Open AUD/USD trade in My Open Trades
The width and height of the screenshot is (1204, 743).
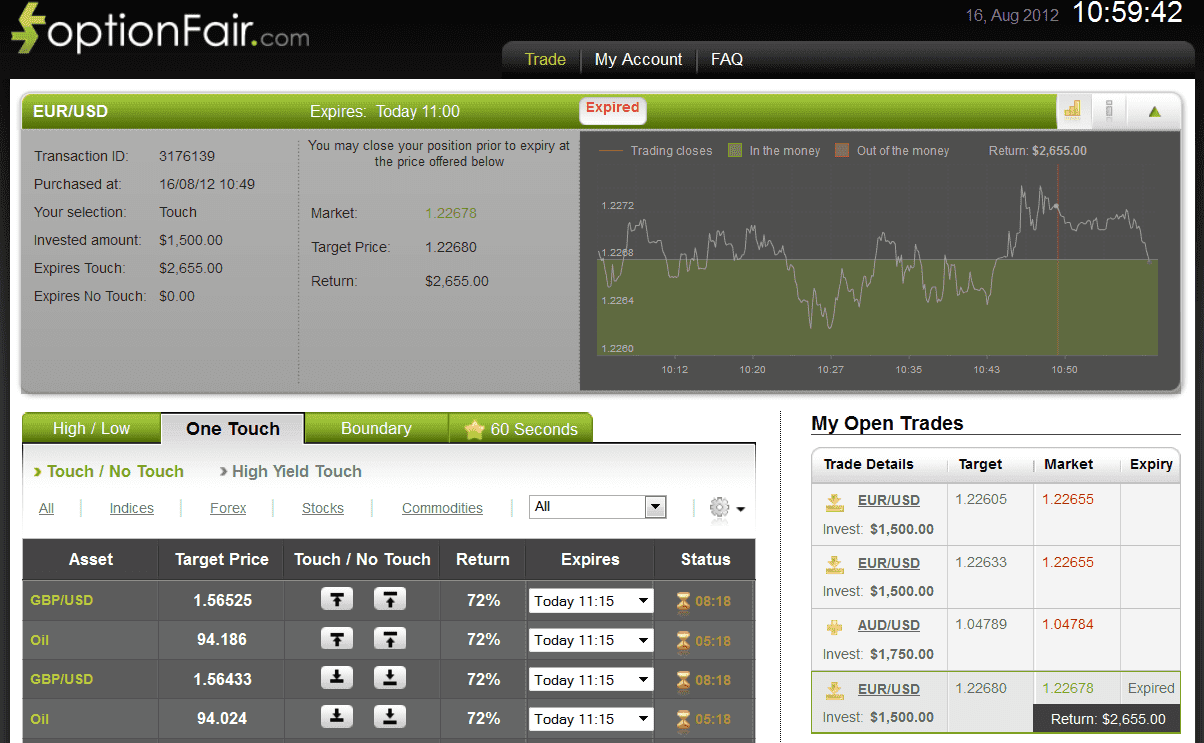[x=888, y=625]
